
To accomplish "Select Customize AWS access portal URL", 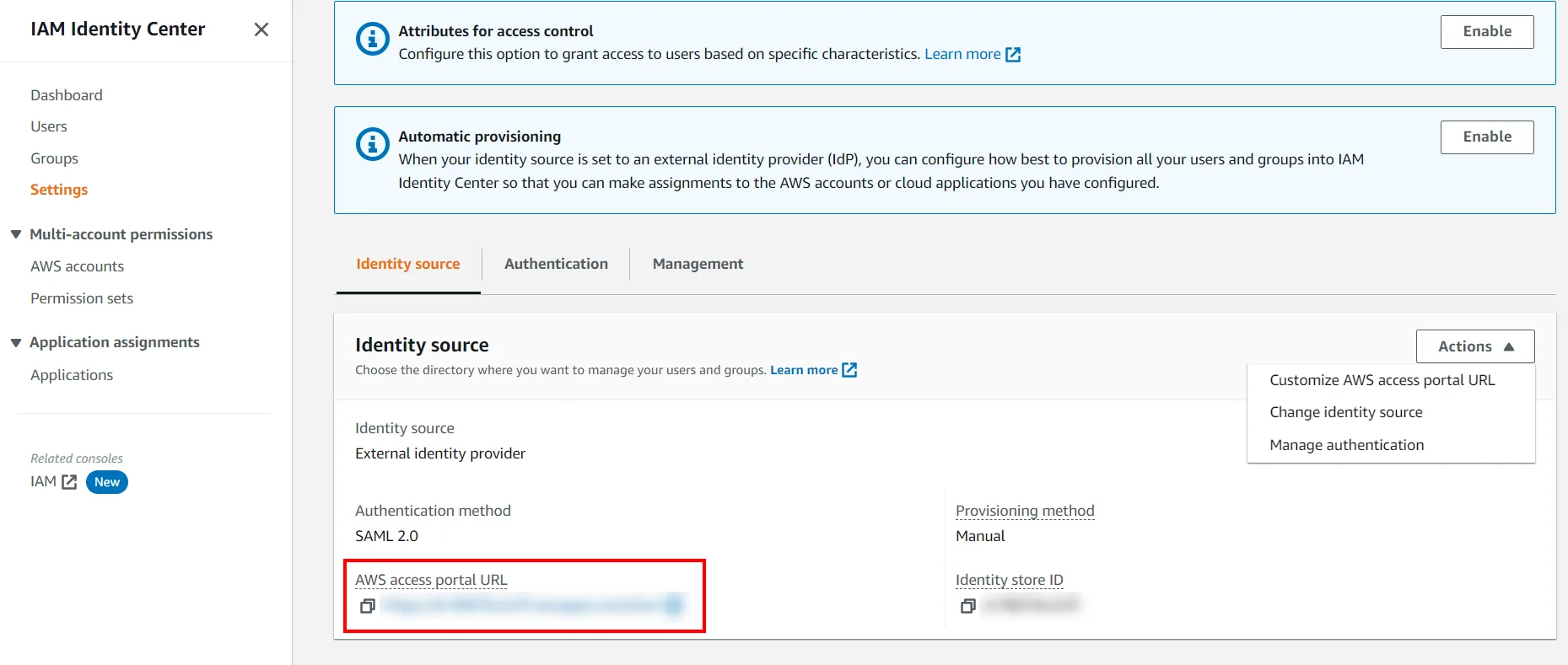I will click(x=1382, y=379).
